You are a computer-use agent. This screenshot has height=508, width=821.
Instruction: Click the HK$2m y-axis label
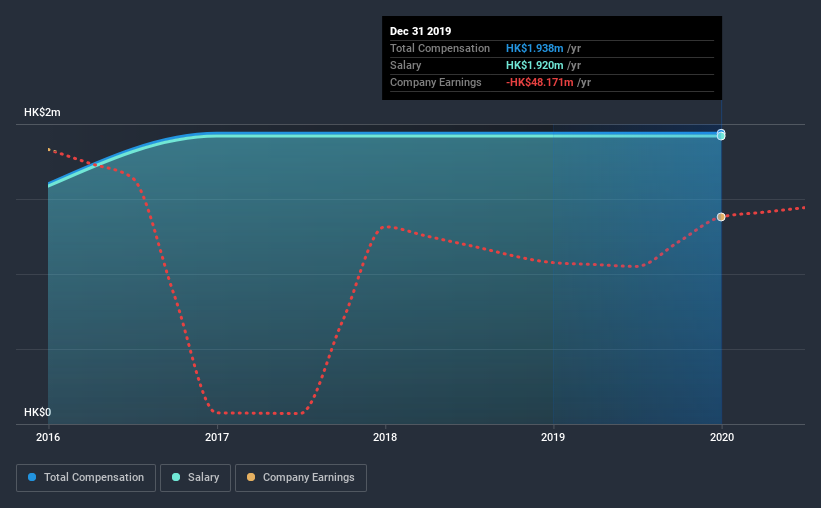point(42,113)
